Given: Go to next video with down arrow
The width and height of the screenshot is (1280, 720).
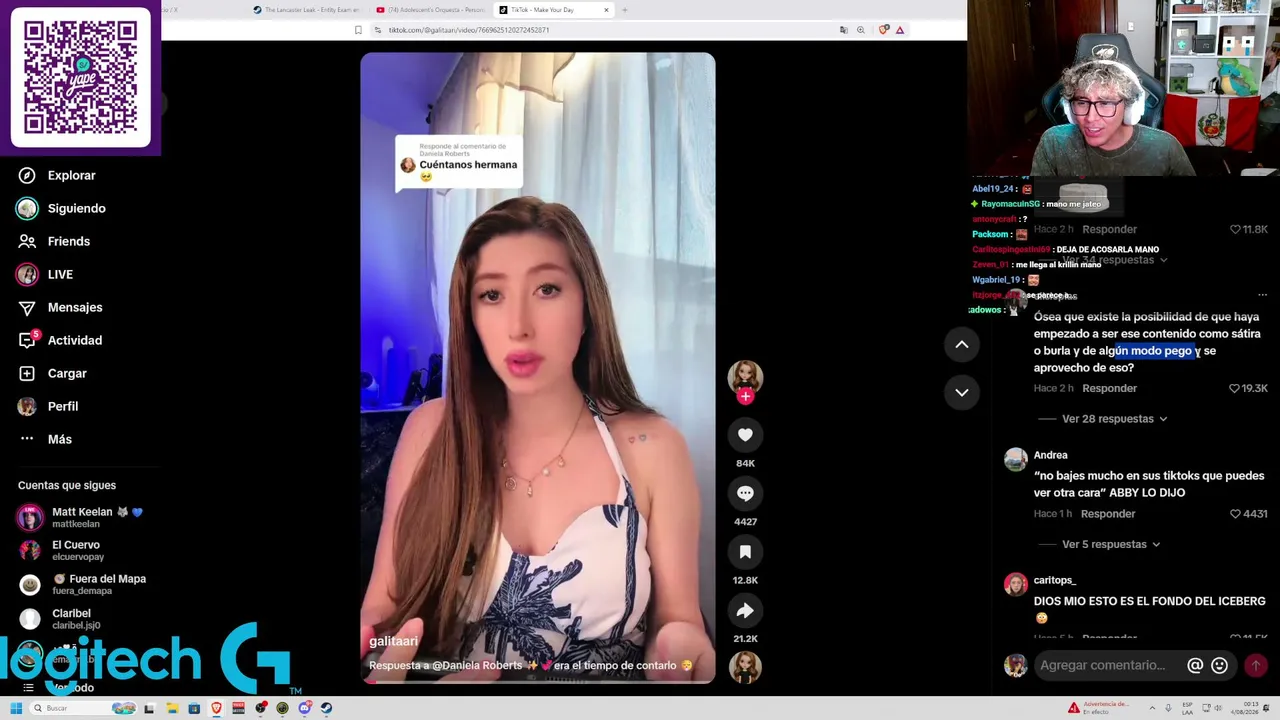Looking at the screenshot, I should pyautogui.click(x=961, y=392).
